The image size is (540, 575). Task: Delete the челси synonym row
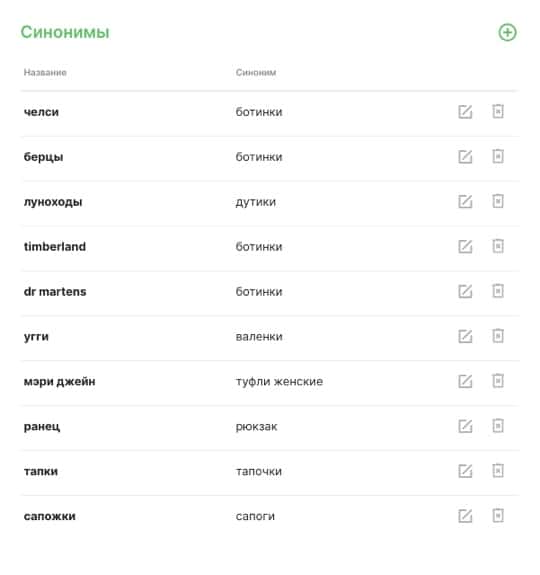click(x=498, y=111)
